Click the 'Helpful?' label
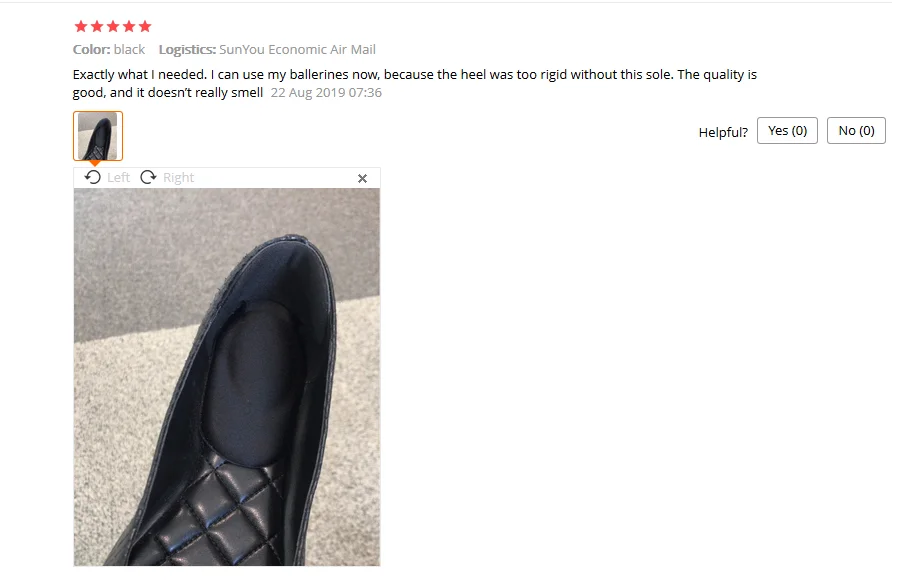 pyautogui.click(x=723, y=133)
